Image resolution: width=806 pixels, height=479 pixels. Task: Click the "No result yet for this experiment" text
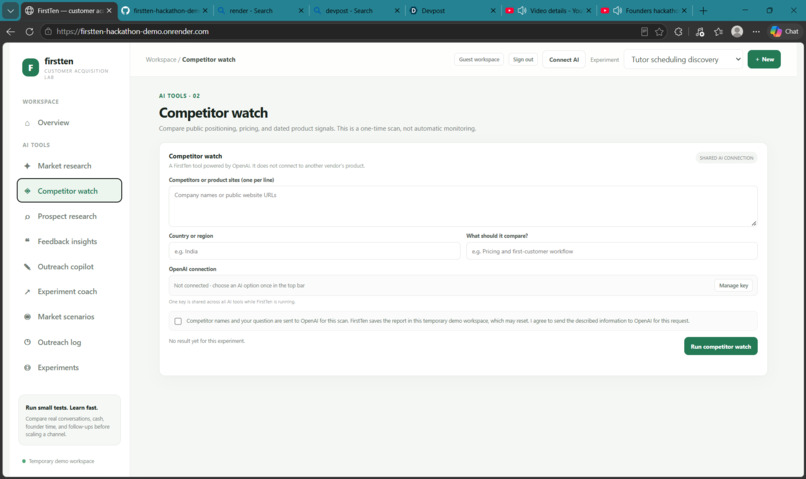click(207, 341)
